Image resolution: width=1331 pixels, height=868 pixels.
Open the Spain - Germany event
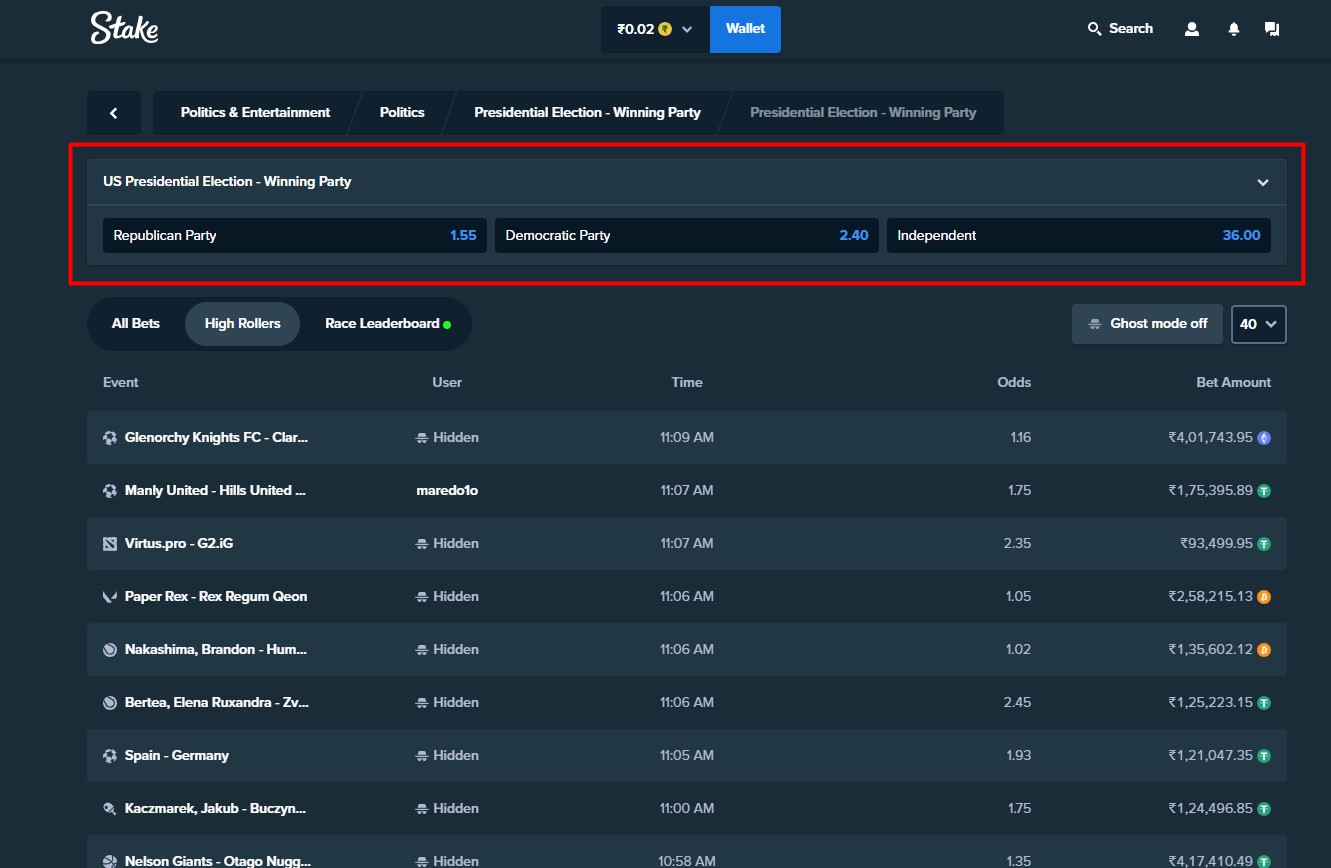tap(177, 755)
